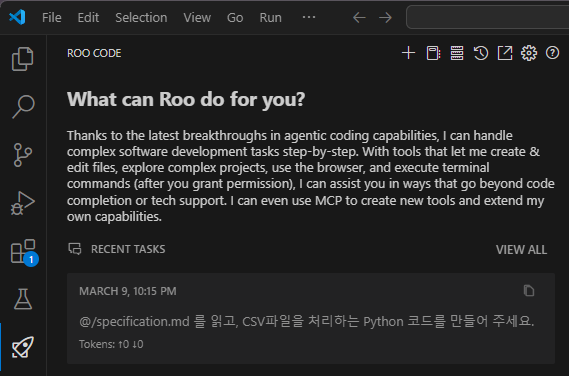This screenshot has width=569, height=376.
Task: Click the command center search box
Action: tap(487, 17)
